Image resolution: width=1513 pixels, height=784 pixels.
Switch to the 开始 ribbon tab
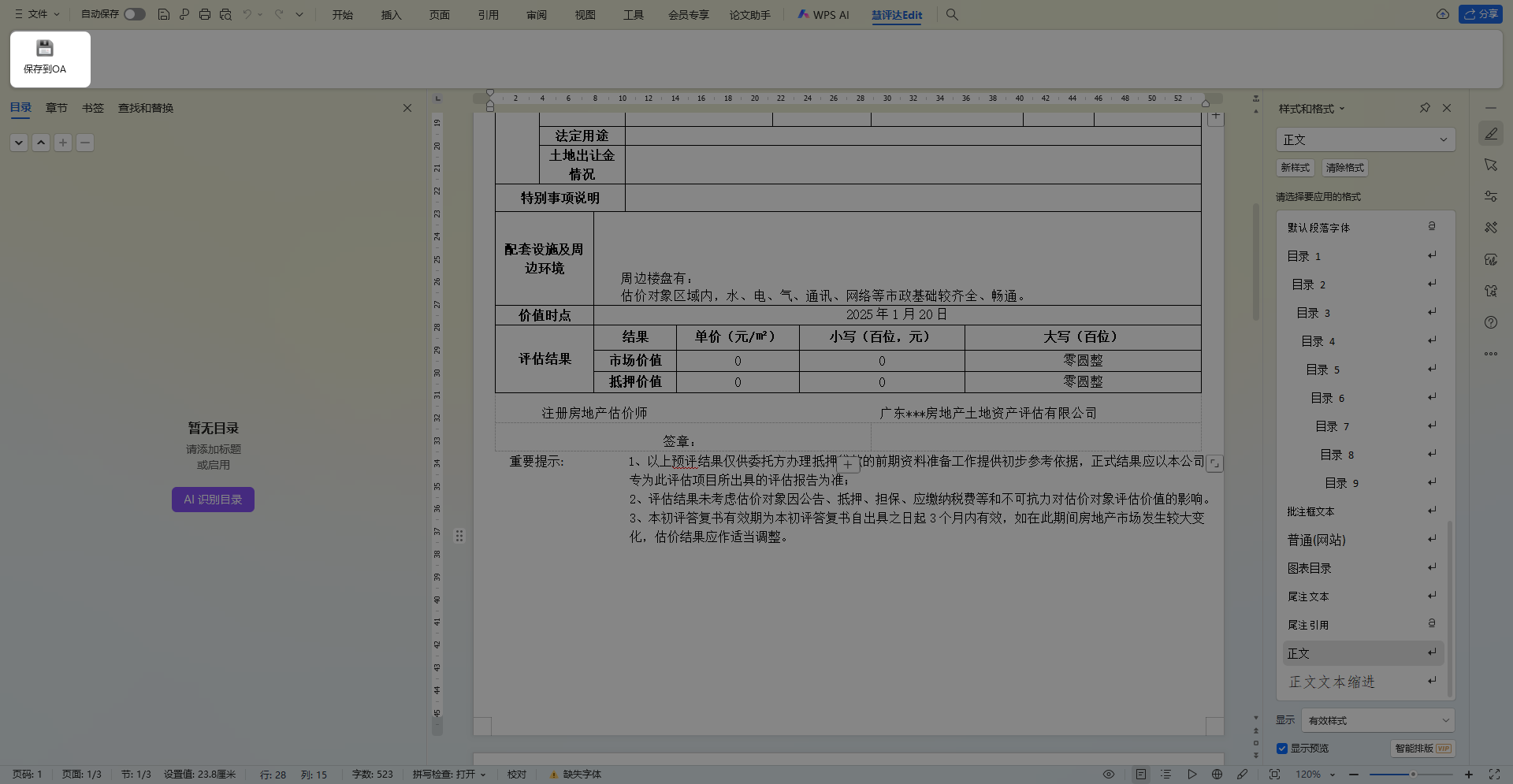342,14
